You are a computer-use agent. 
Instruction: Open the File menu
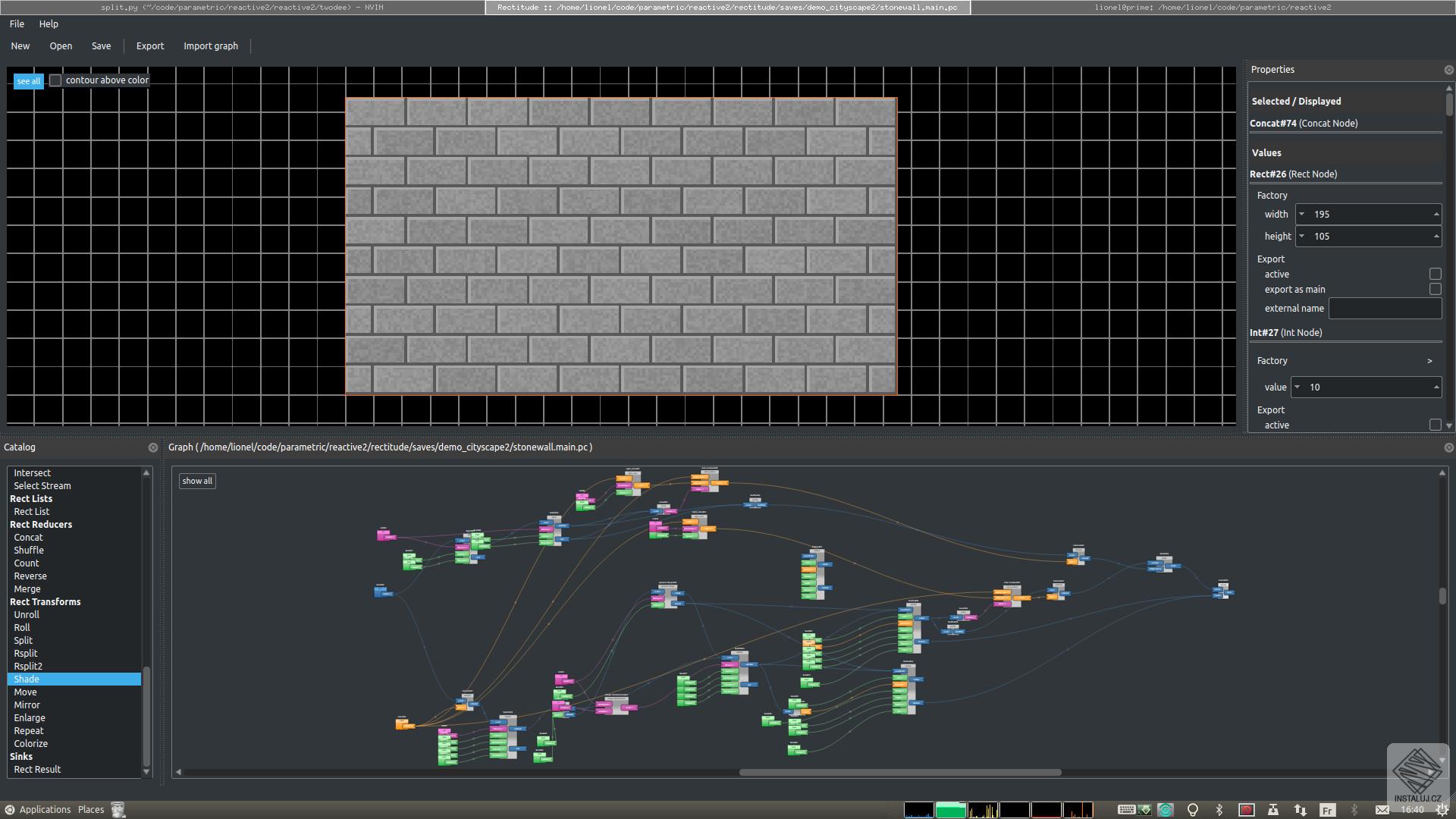click(17, 24)
